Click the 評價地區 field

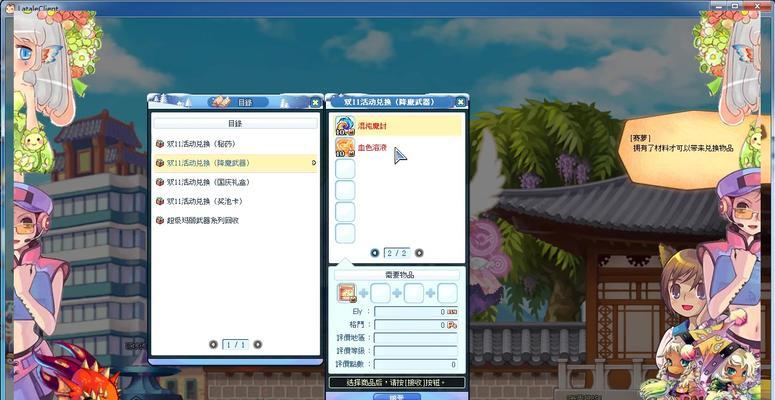[416, 338]
